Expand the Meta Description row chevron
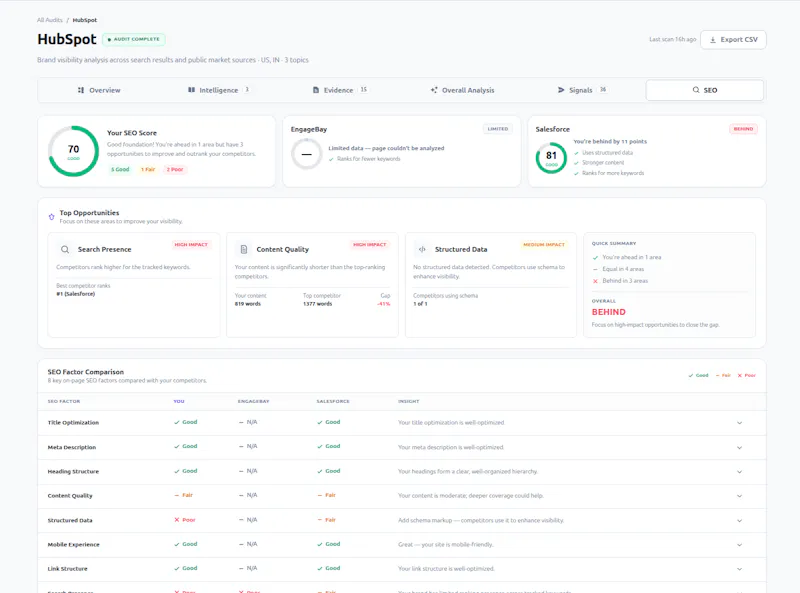800x593 pixels. pos(739,448)
